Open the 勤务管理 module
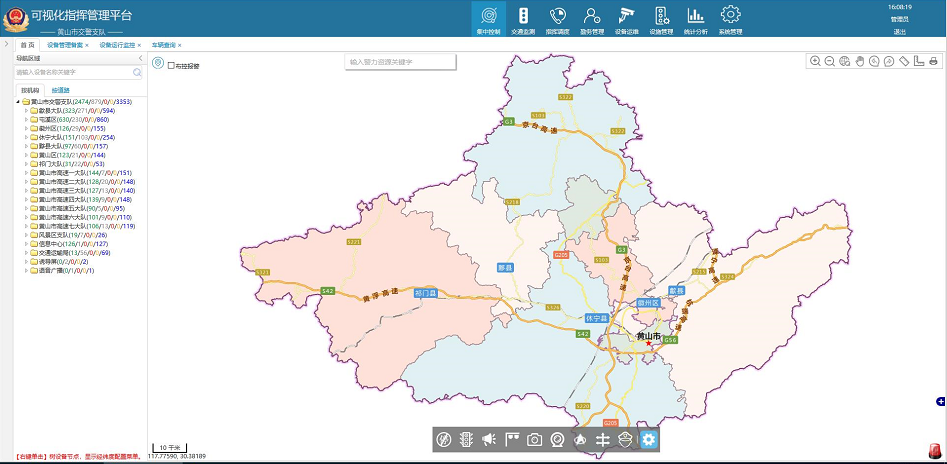The width and height of the screenshot is (947, 464). 592,19
